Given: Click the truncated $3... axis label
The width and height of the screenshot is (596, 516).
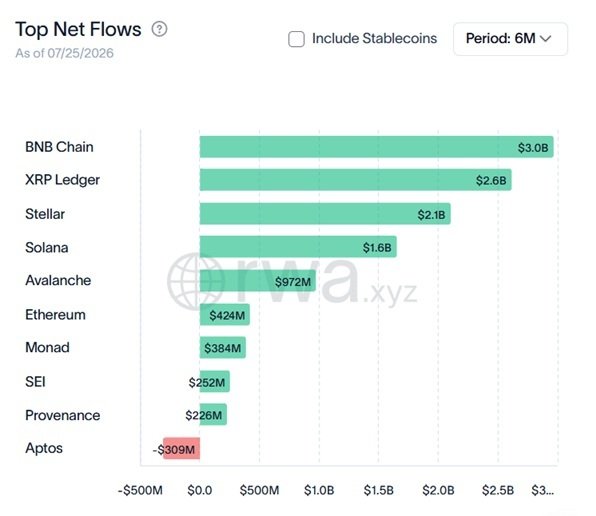Looking at the screenshot, I should [x=542, y=490].
